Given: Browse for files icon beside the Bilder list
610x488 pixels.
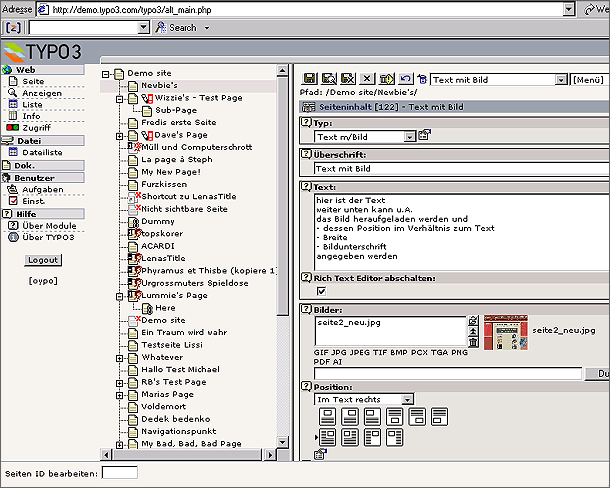Looking at the screenshot, I should [473, 321].
